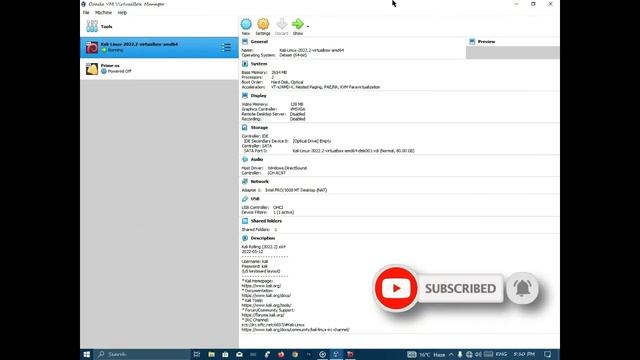The image size is (640, 360).
Task: Open the Help menu
Action: pyautogui.click(x=122, y=13)
